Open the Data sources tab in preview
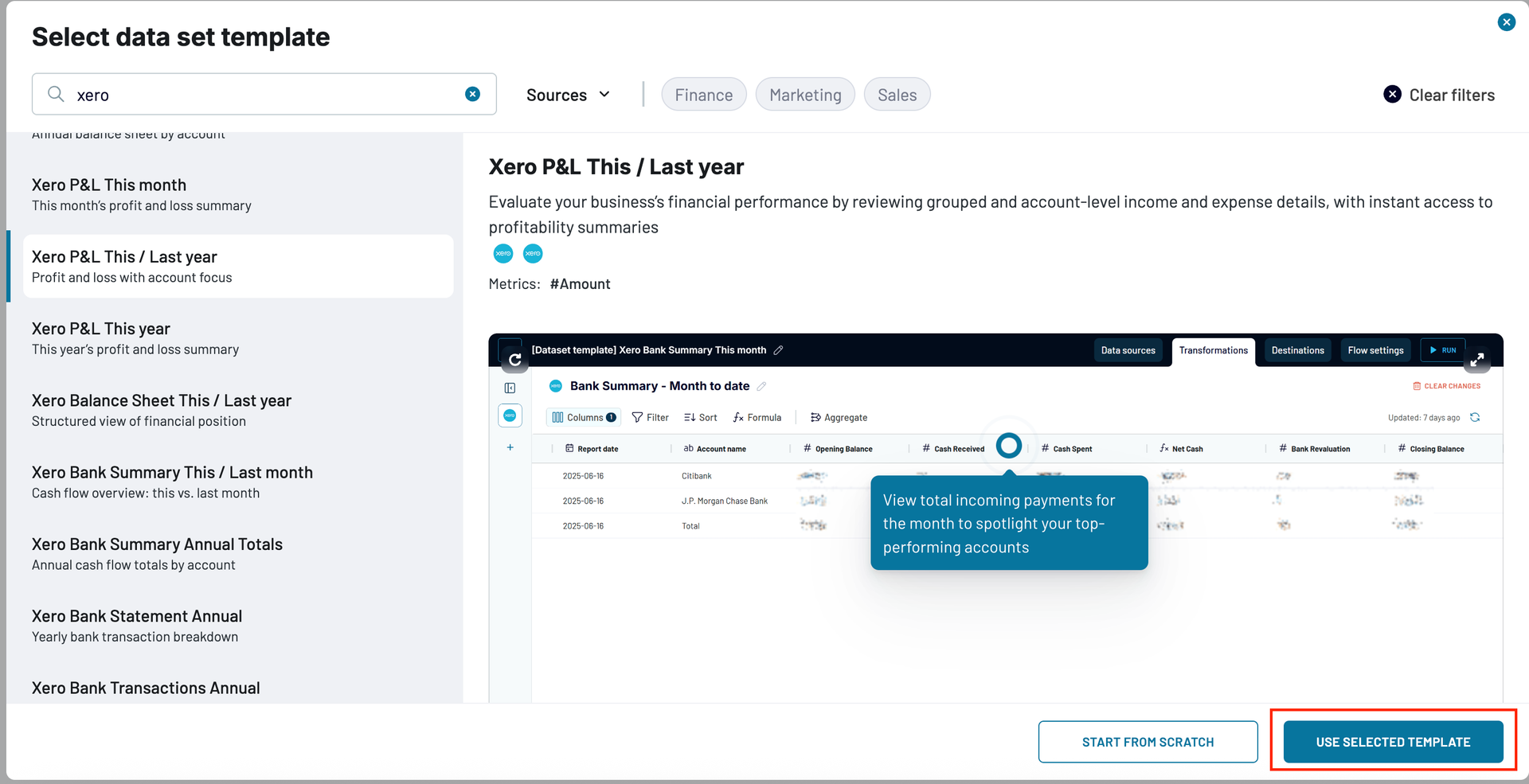Image resolution: width=1529 pixels, height=784 pixels. point(1128,350)
